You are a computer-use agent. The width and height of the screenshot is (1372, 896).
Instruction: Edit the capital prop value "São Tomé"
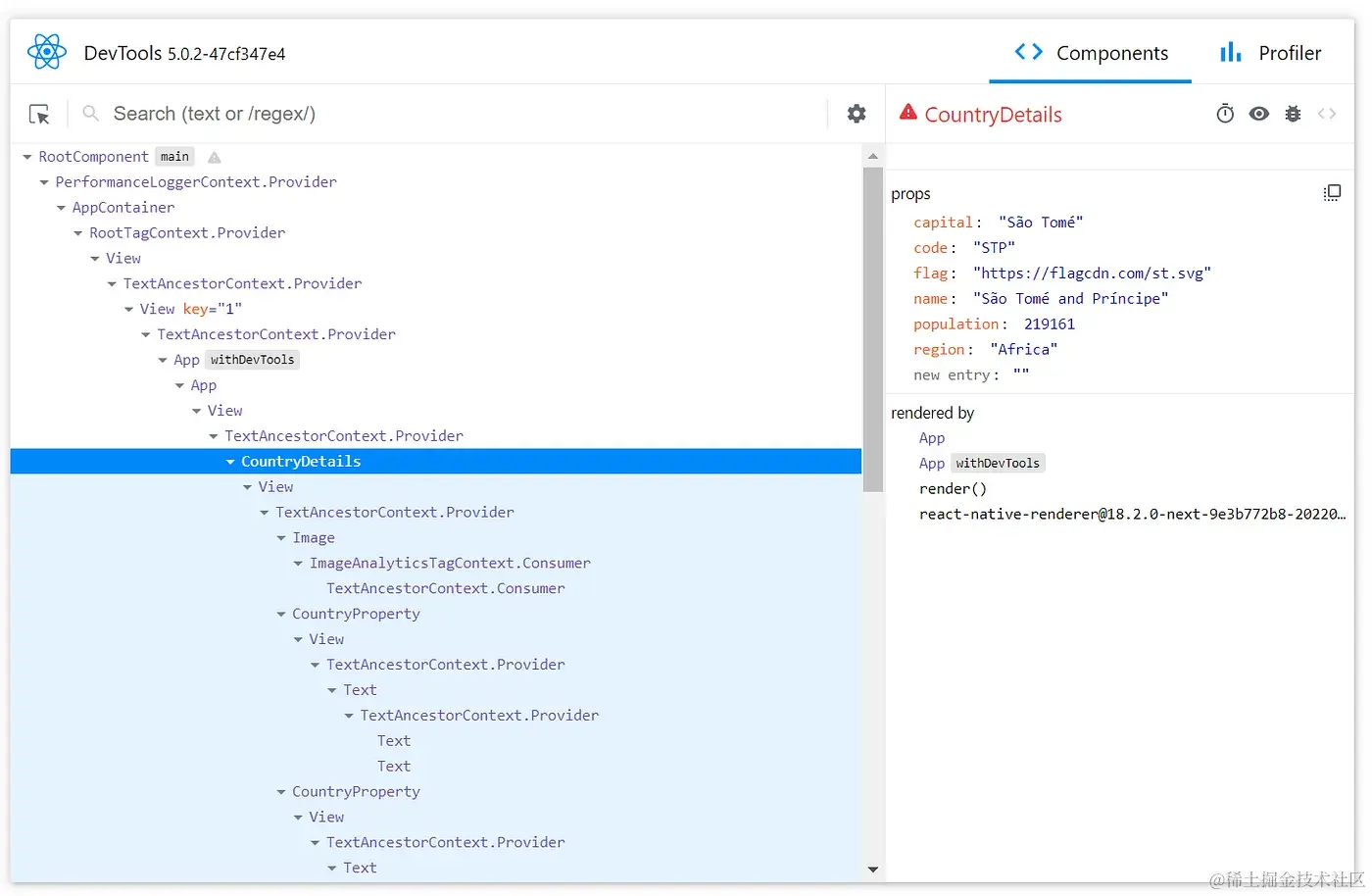pyautogui.click(x=1041, y=223)
